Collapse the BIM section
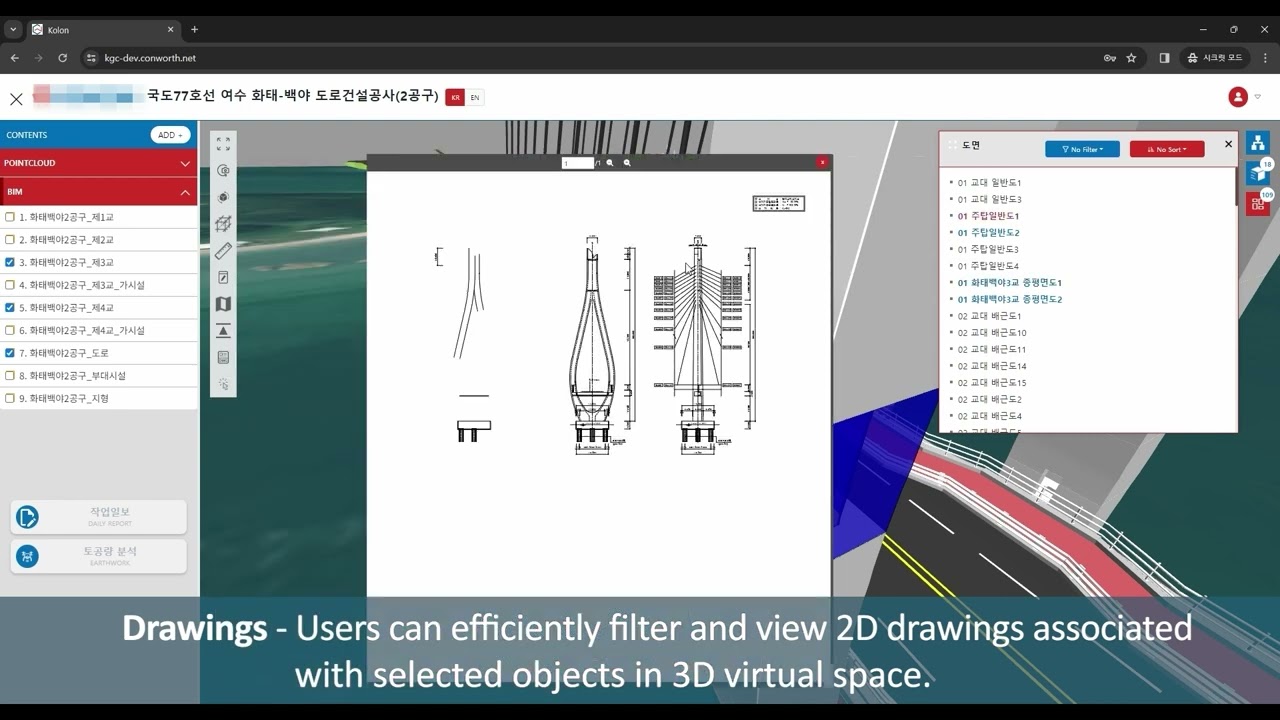 98,191
